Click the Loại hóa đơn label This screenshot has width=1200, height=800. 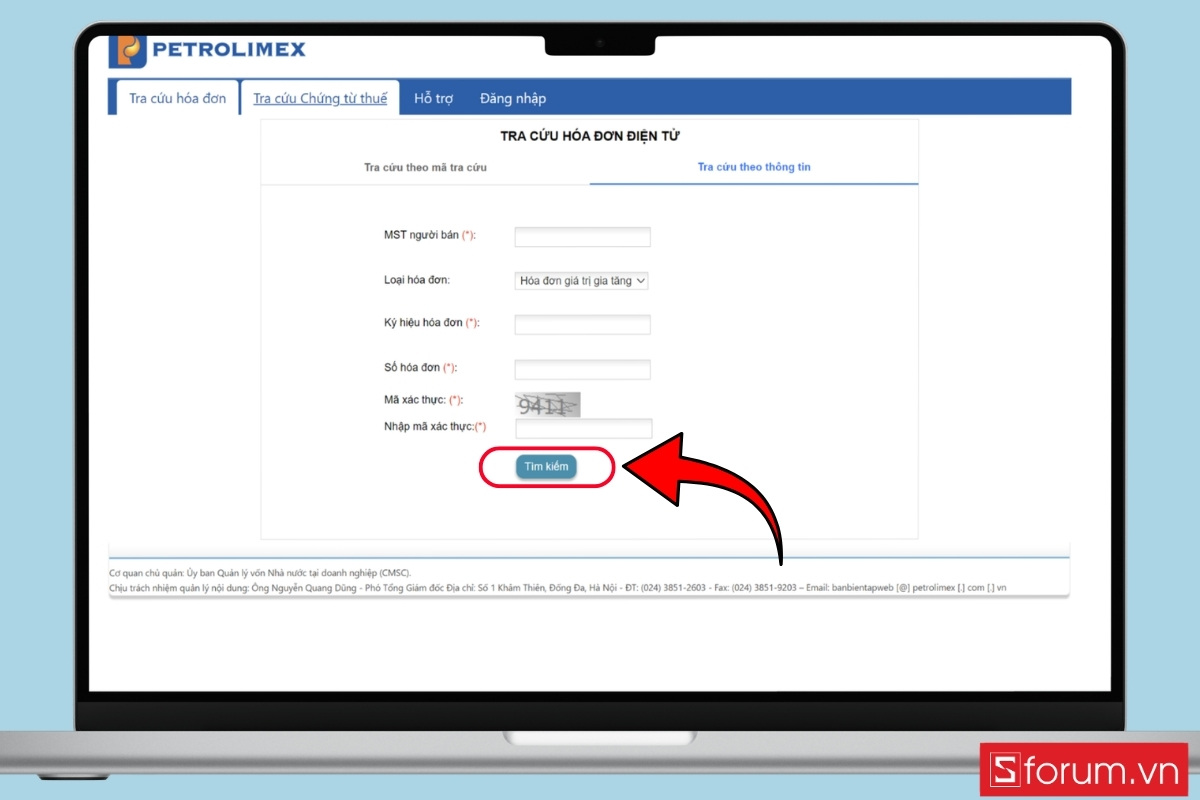(x=417, y=281)
